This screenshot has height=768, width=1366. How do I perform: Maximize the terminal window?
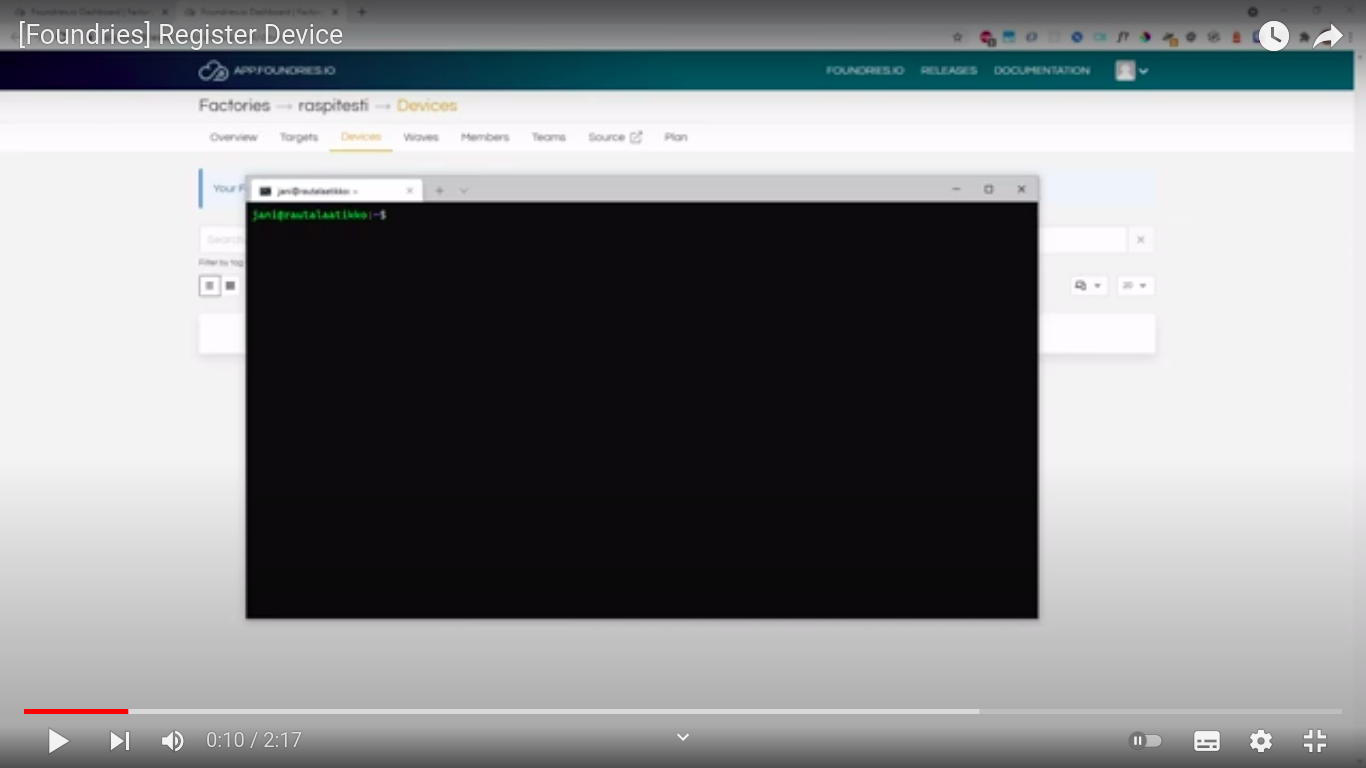coord(988,189)
